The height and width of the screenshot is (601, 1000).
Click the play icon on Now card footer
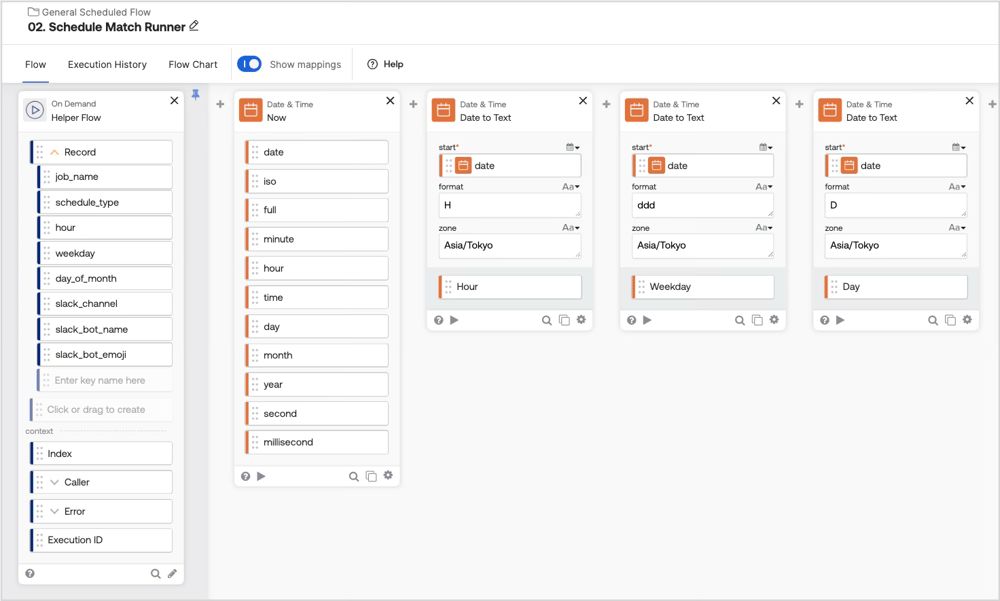[x=261, y=476]
